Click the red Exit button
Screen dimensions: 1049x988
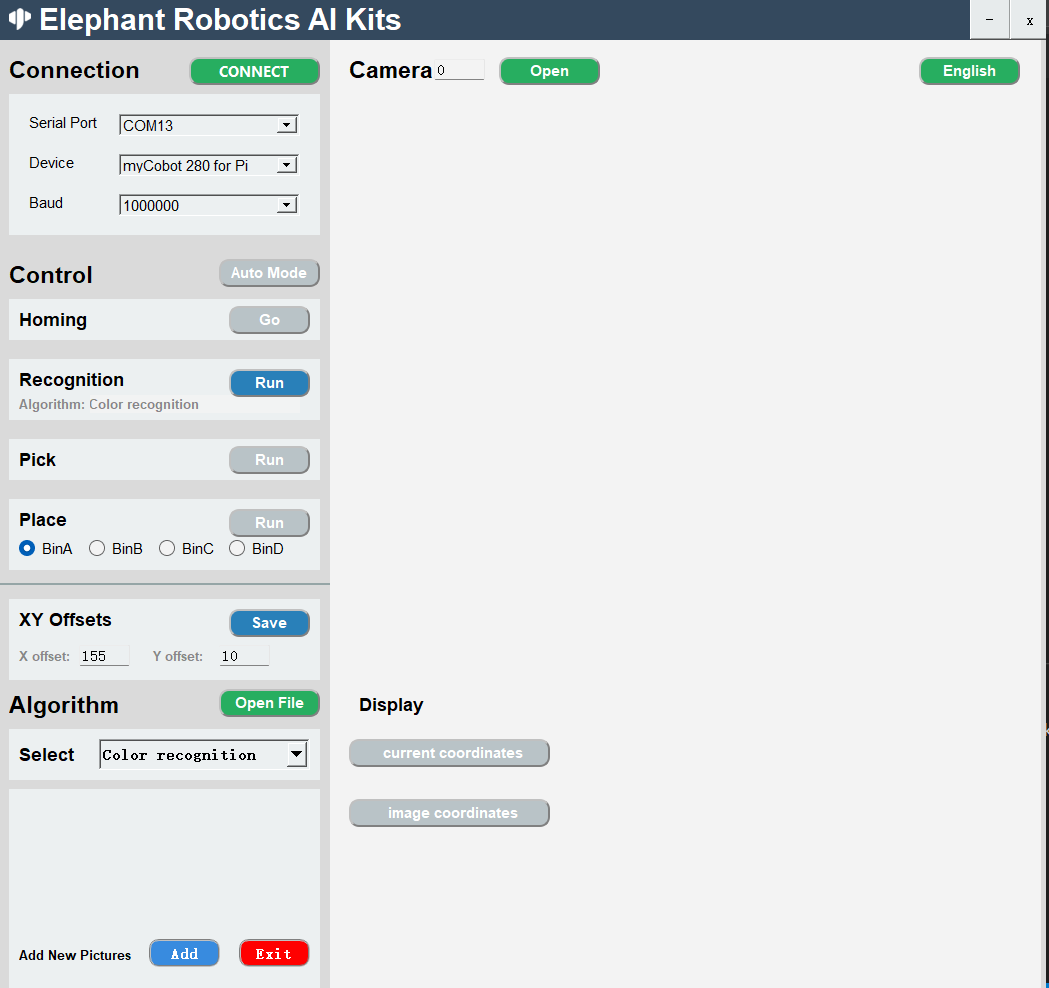(274, 954)
